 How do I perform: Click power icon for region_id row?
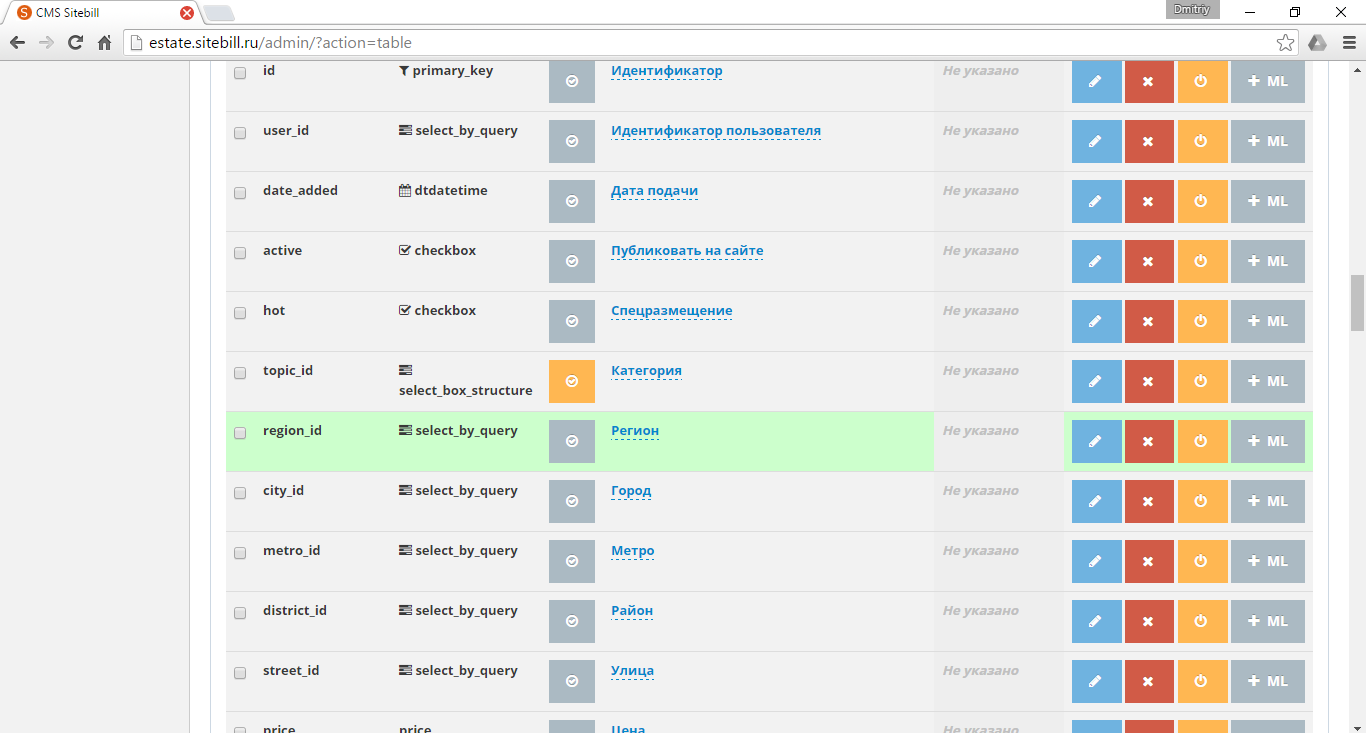pyautogui.click(x=1202, y=442)
